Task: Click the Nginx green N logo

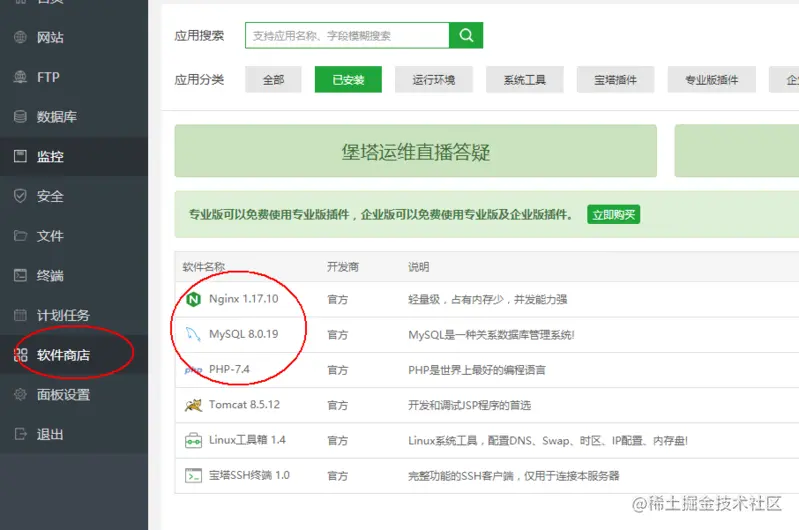Action: pyautogui.click(x=193, y=300)
